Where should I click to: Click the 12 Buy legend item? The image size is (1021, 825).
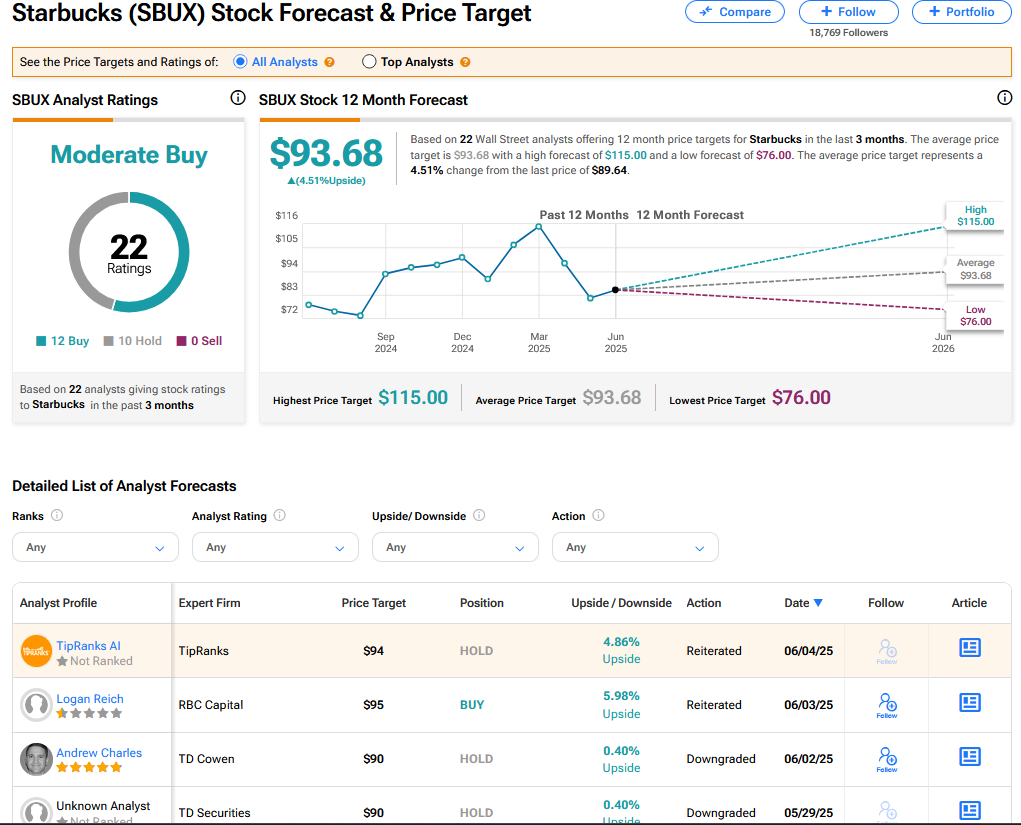[63, 341]
